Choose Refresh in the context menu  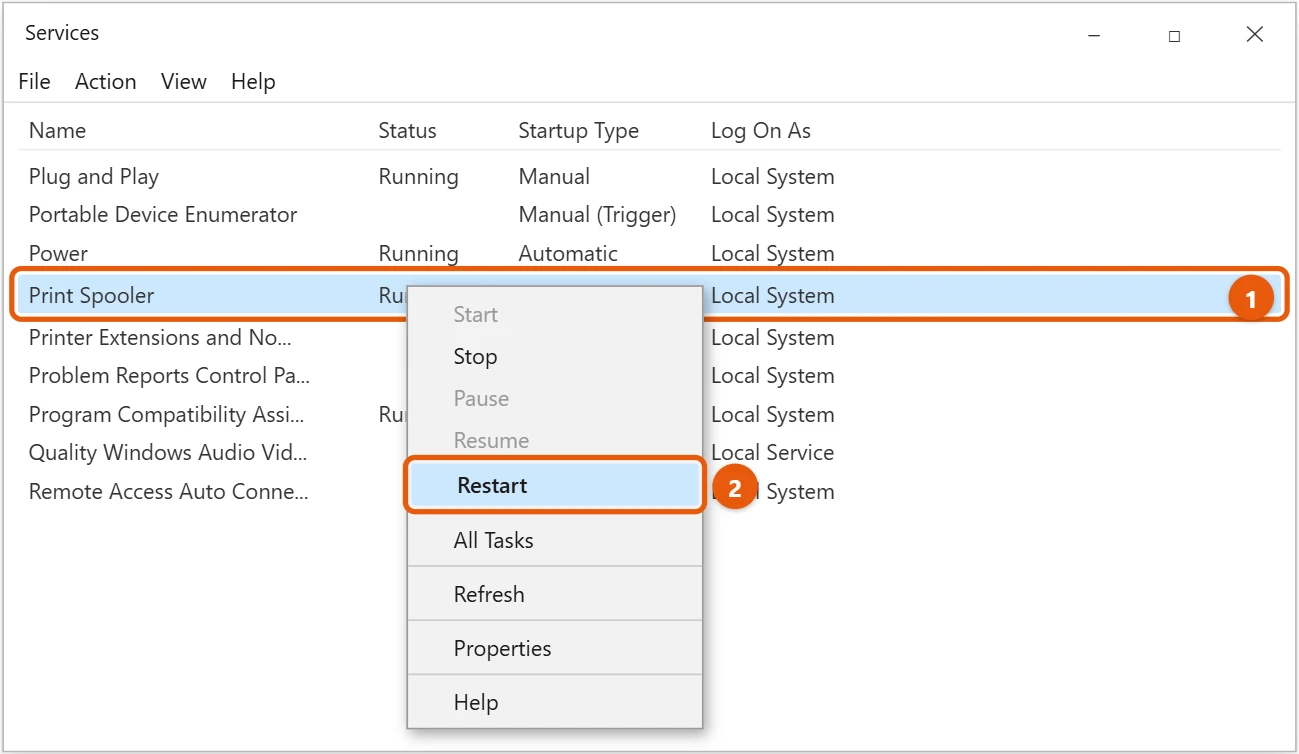tap(555, 594)
